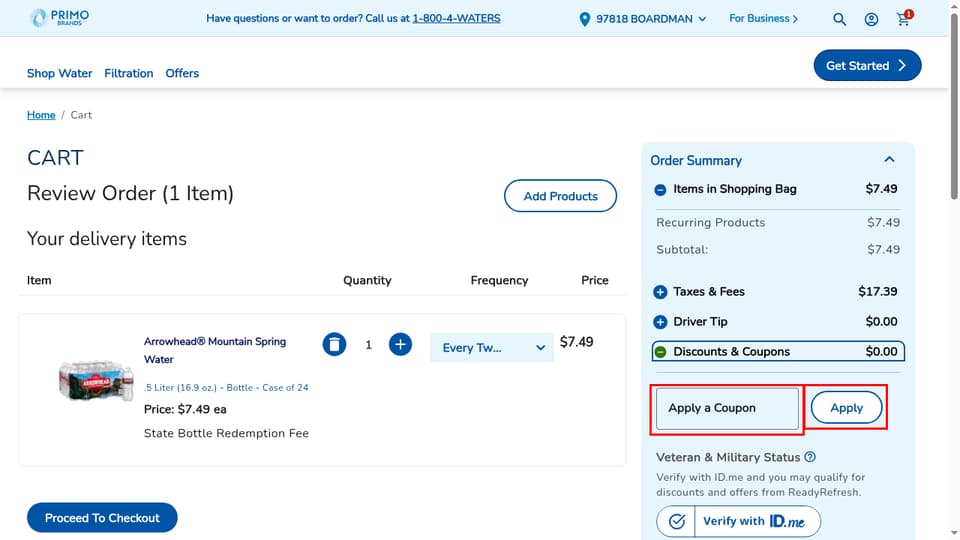960x540 pixels.
Task: Click the 1-800-4-WATERS phone link
Action: [x=456, y=18]
